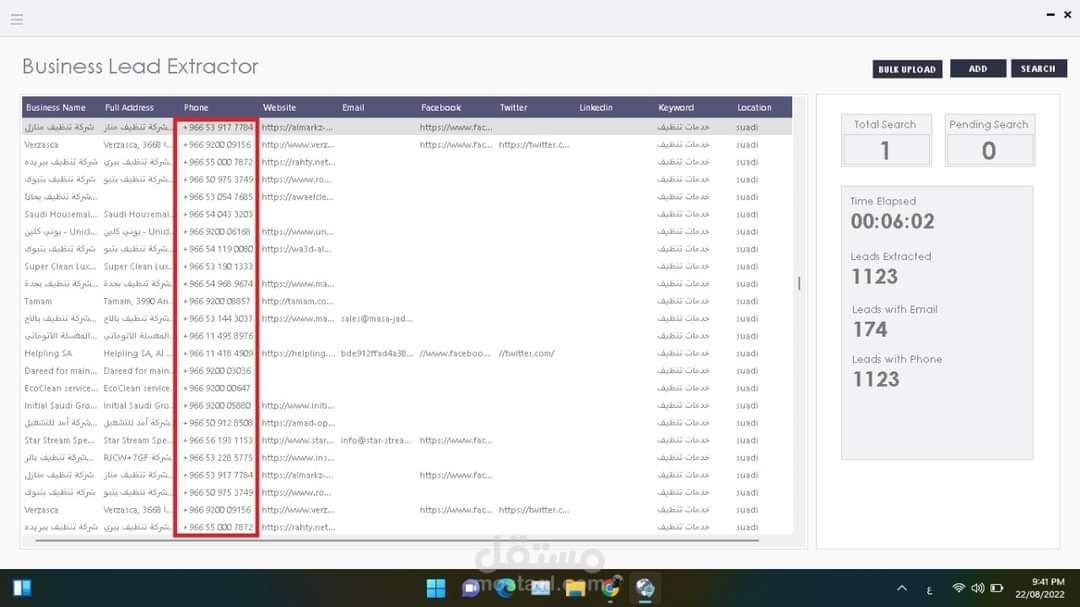Image resolution: width=1080 pixels, height=607 pixels.
Task: Click website cell https://awaelde...
Action: click(x=298, y=197)
